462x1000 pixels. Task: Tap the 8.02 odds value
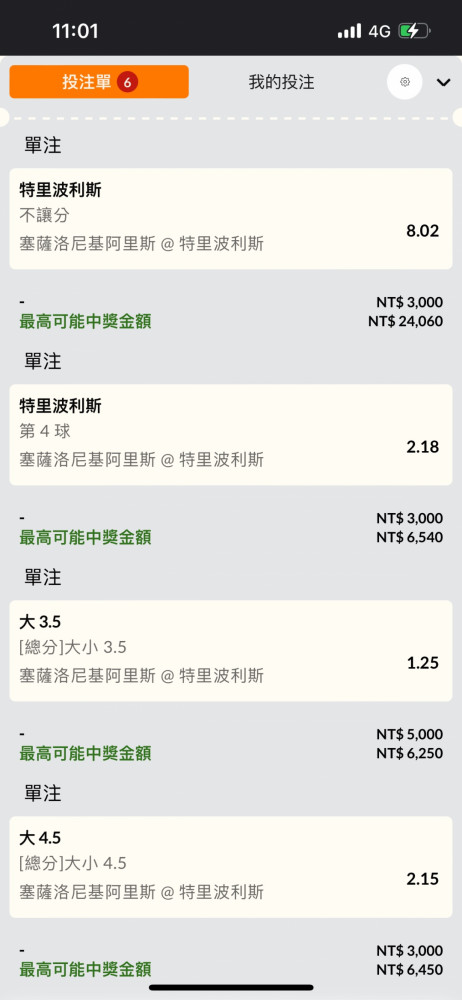pos(422,231)
